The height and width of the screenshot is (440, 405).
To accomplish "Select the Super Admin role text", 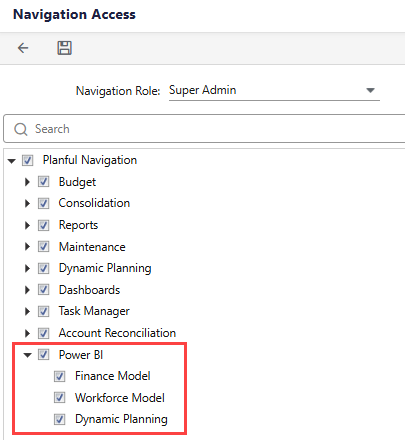I will click(x=203, y=90).
